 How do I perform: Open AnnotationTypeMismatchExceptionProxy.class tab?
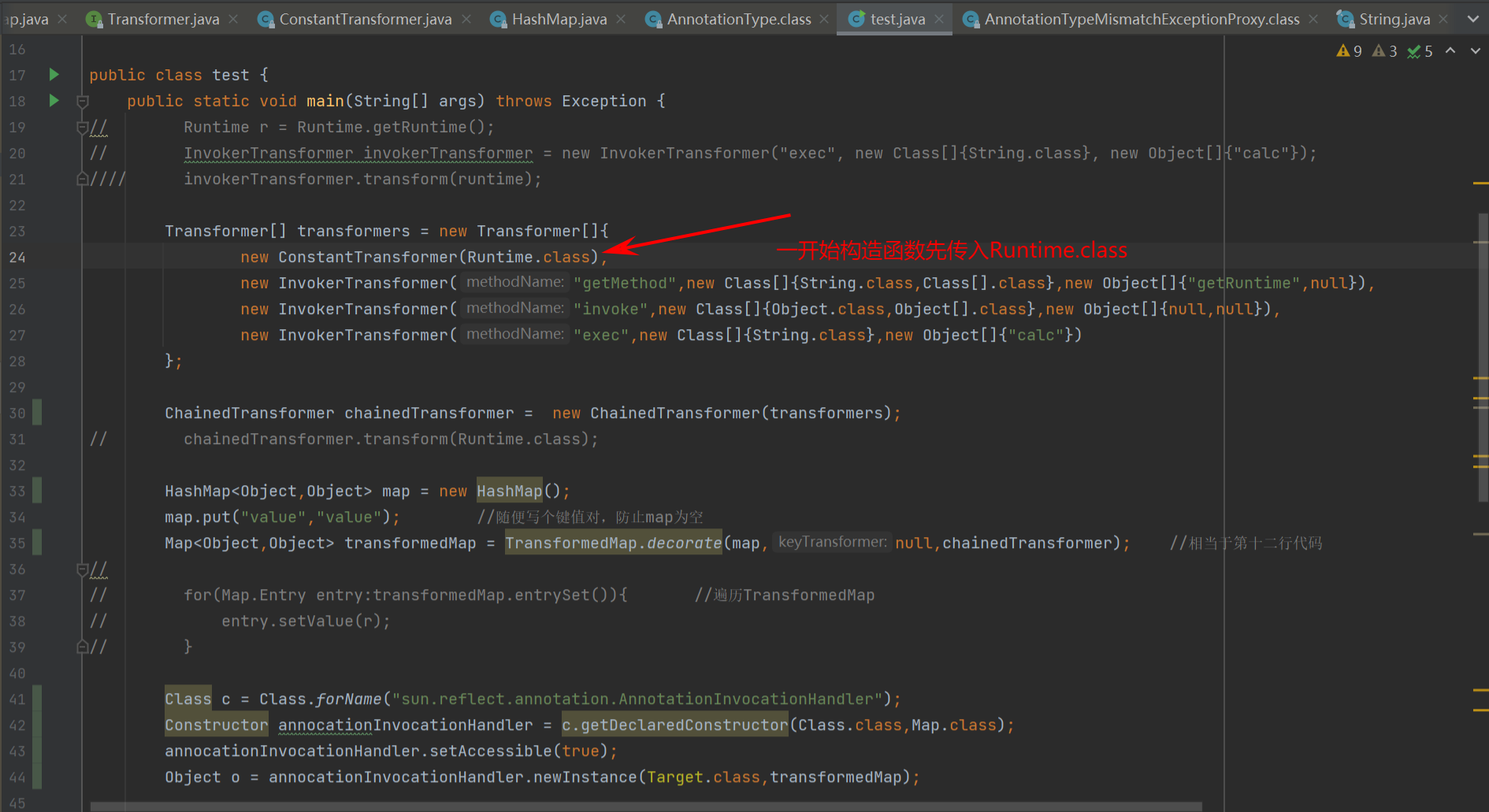pos(1142,19)
